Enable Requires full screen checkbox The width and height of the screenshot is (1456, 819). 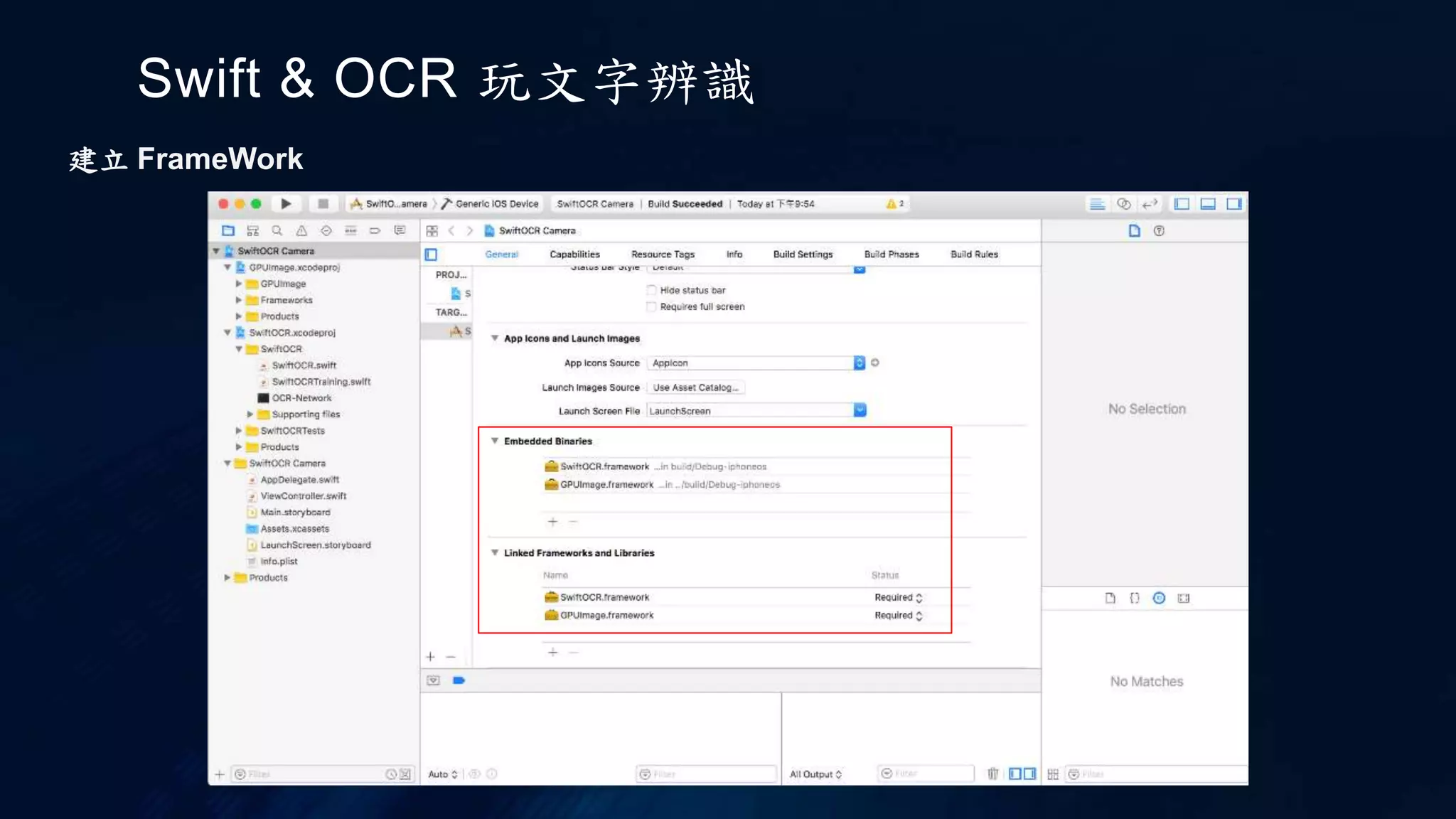click(x=651, y=306)
